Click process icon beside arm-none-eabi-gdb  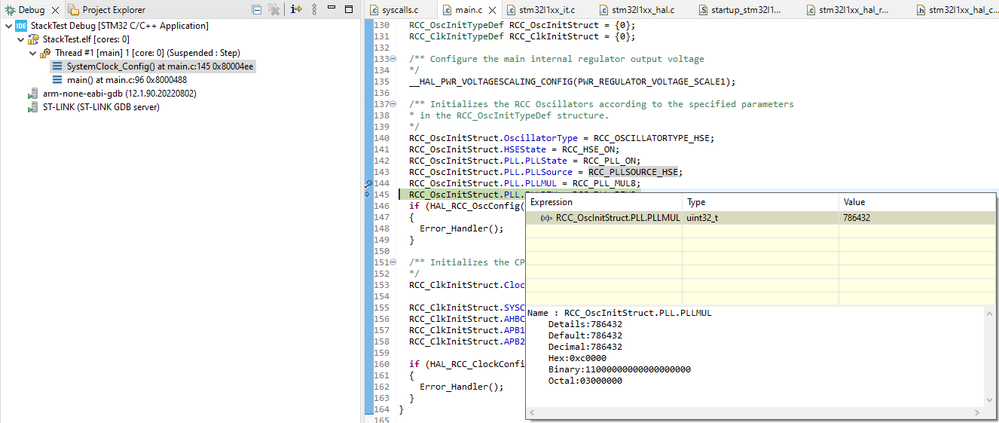(32, 93)
